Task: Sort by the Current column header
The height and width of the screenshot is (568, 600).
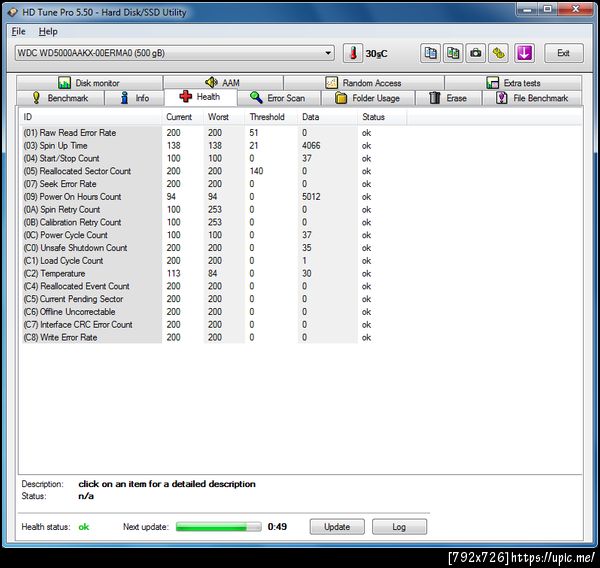Action: (183, 117)
